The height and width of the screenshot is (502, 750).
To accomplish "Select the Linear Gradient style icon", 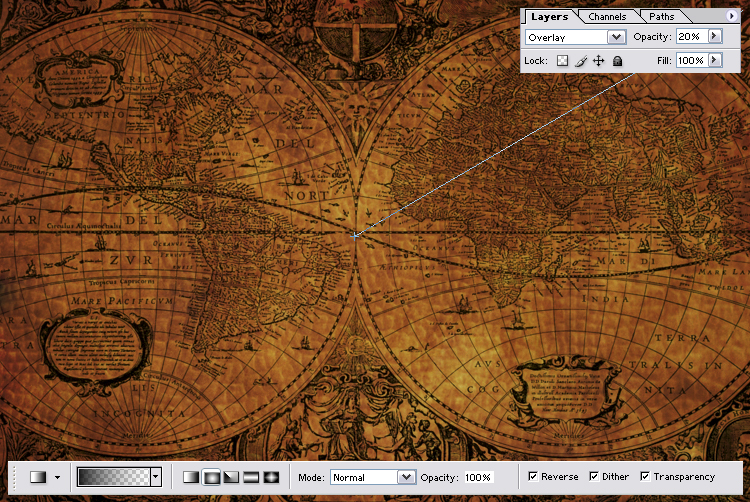I will pos(192,477).
